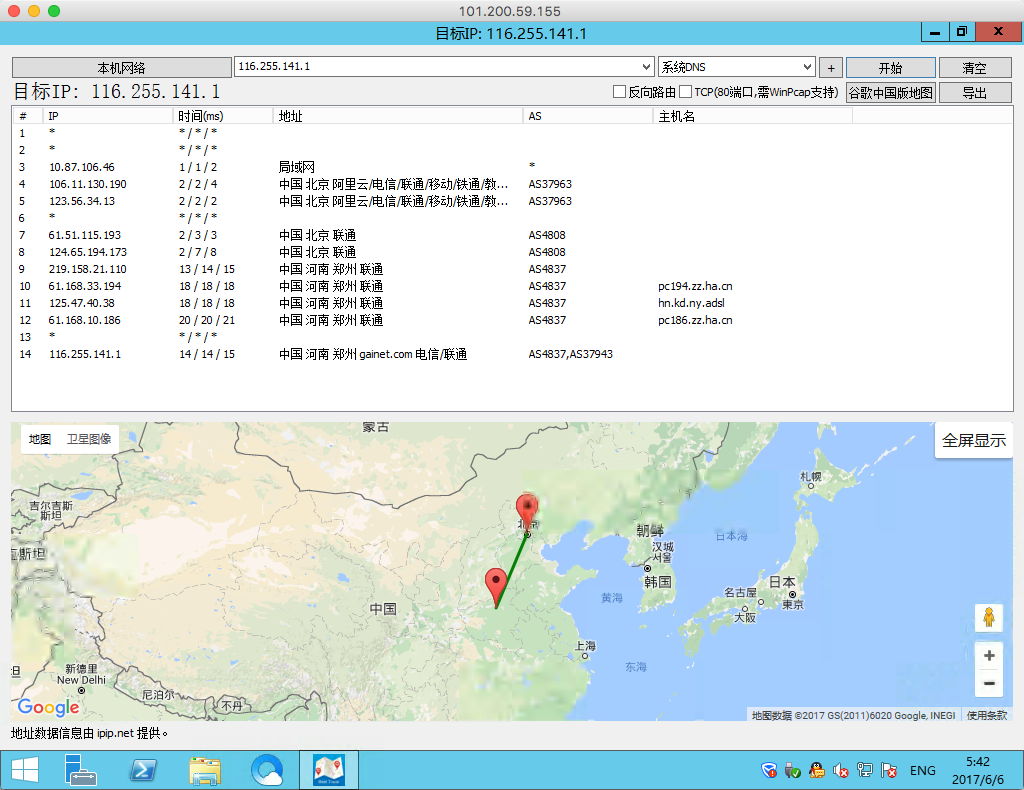Screen dimensions: 1024x790
Task: Click the QQ penguin tray icon
Action: (816, 770)
